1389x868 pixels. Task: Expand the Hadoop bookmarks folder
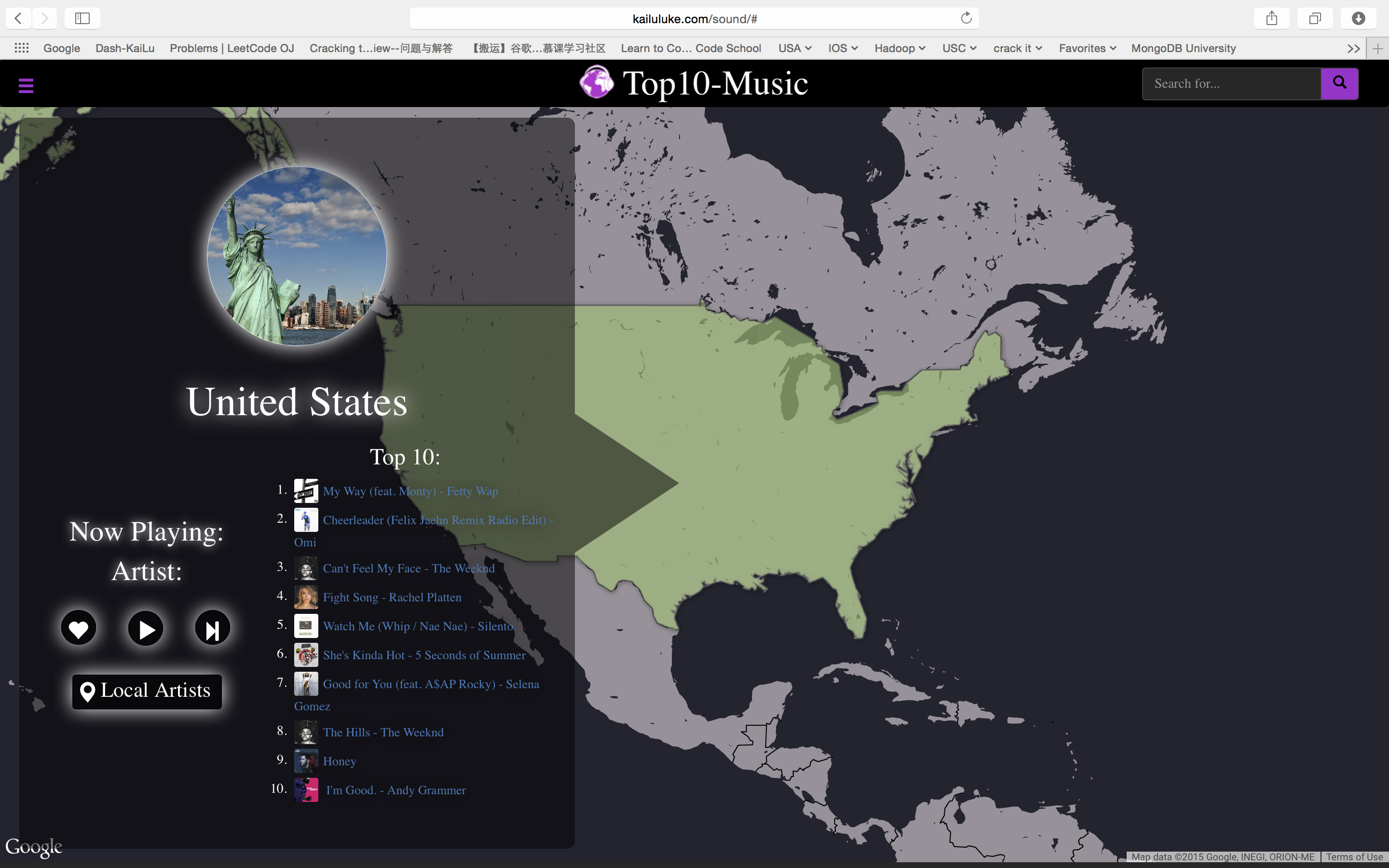[x=899, y=48]
